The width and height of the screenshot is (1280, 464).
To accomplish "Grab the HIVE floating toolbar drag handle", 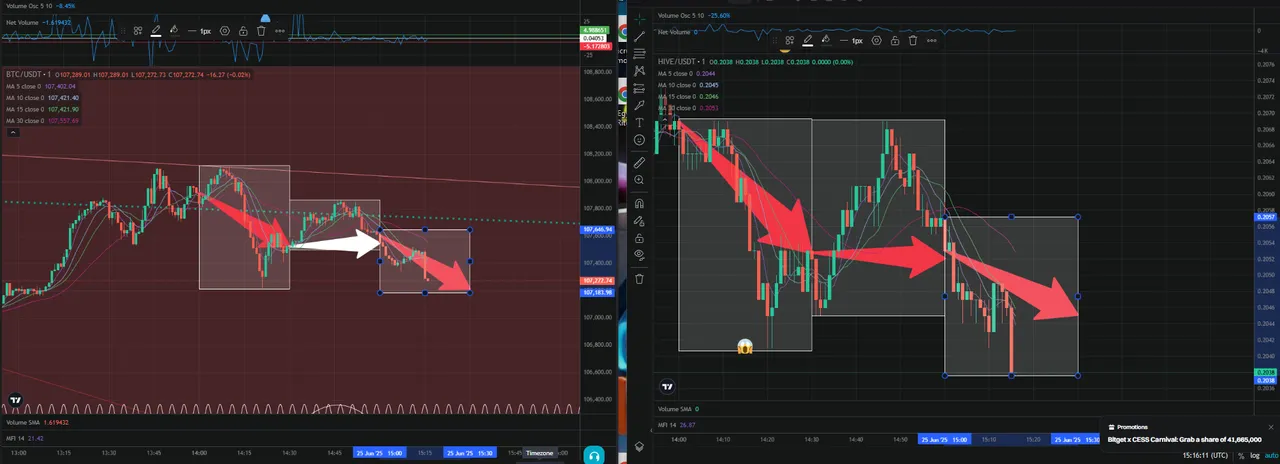I will click(775, 40).
